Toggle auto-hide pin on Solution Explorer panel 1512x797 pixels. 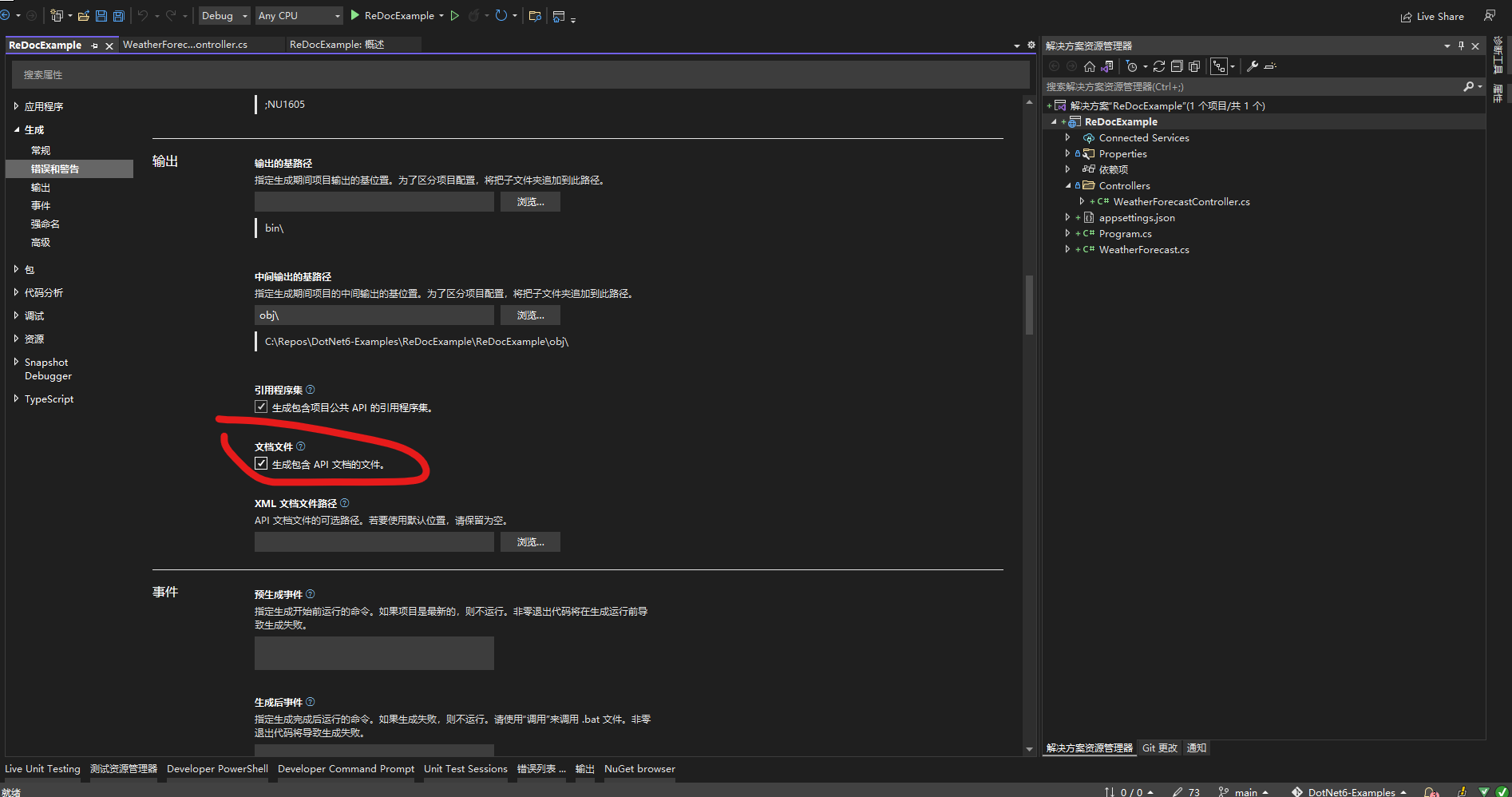pos(1461,46)
